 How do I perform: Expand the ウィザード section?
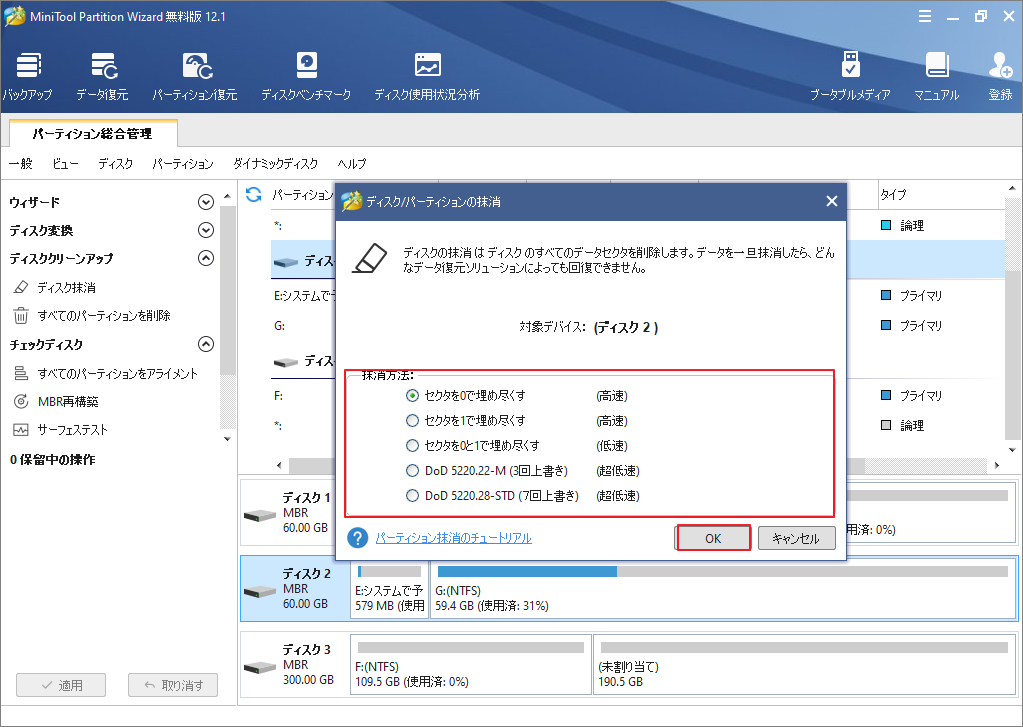206,202
